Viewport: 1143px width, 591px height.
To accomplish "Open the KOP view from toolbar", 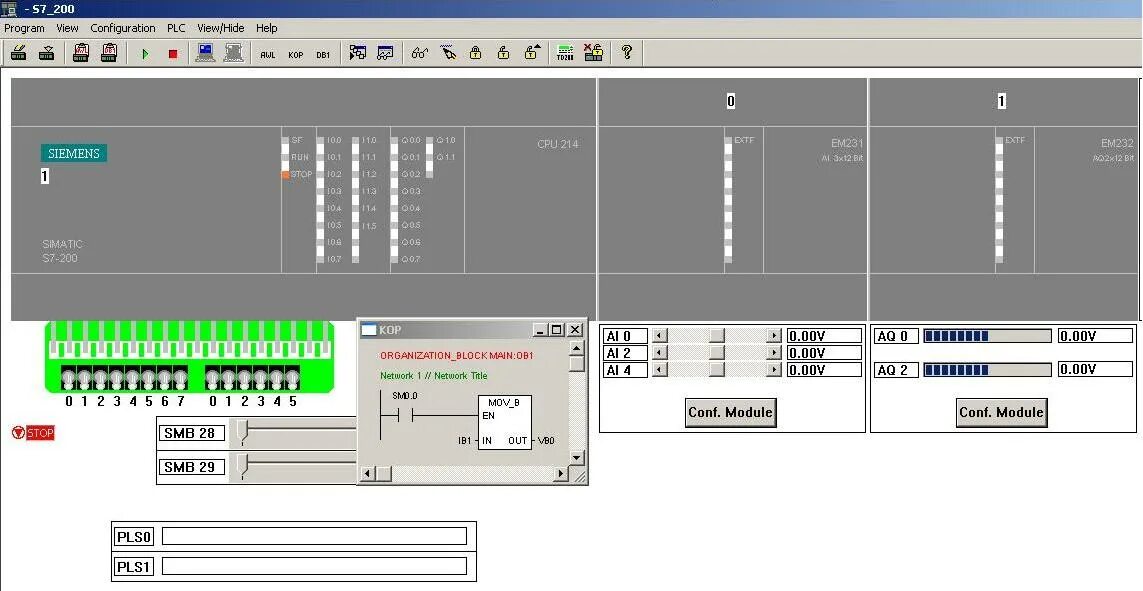I will [295, 55].
